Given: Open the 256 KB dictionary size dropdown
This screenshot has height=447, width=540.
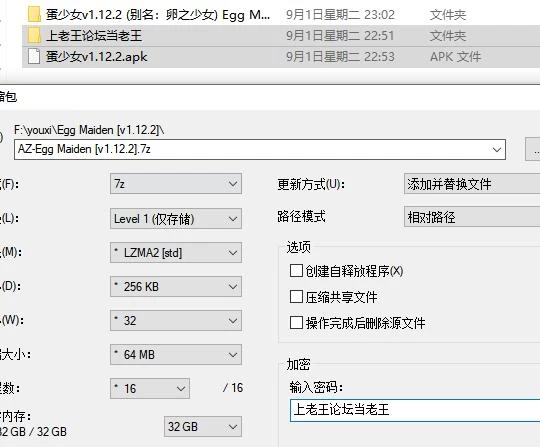Looking at the screenshot, I should [176, 287].
